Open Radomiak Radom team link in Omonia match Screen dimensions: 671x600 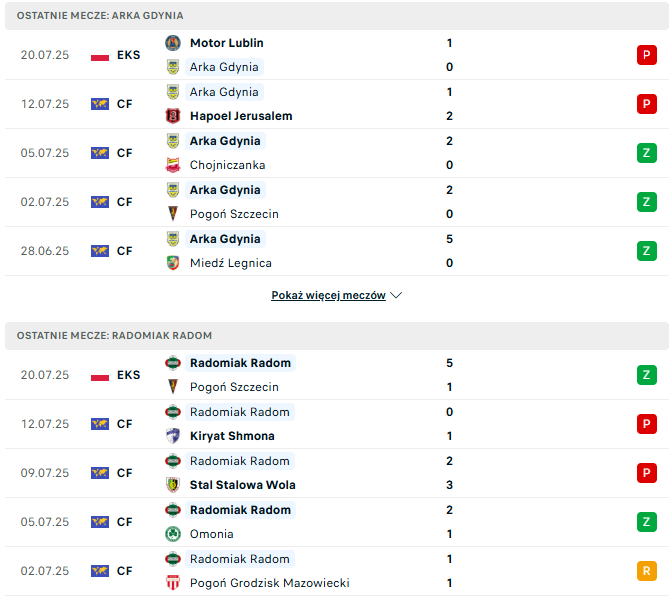pos(240,510)
